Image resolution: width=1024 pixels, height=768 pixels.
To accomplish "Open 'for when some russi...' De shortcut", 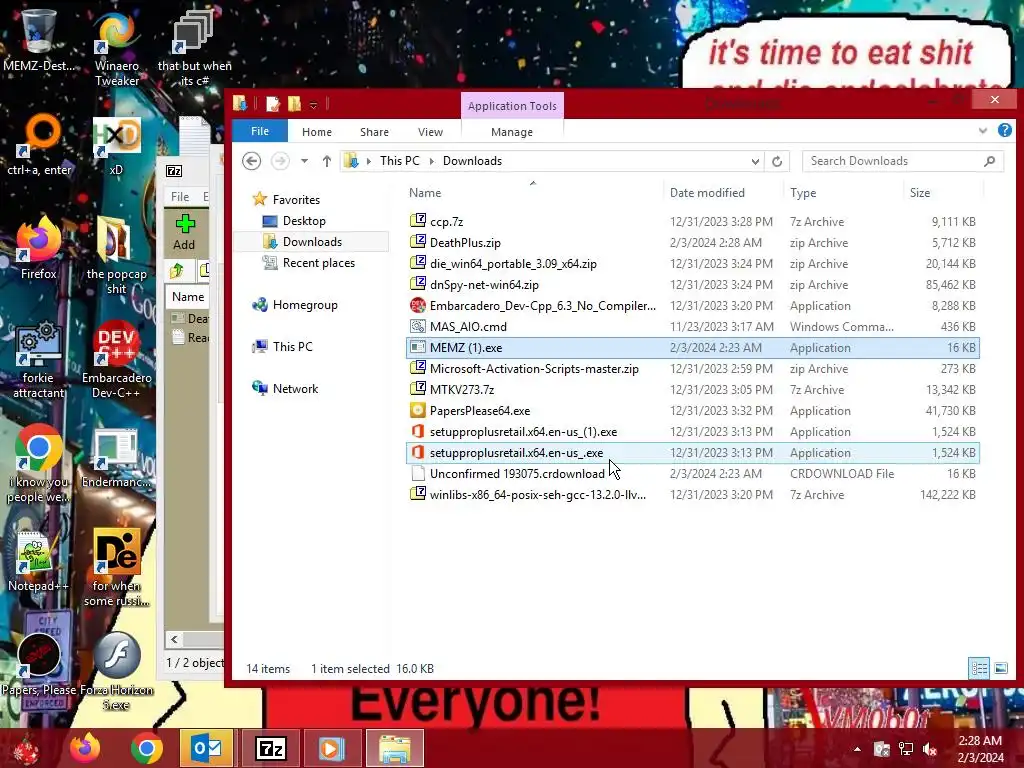I will click(116, 568).
